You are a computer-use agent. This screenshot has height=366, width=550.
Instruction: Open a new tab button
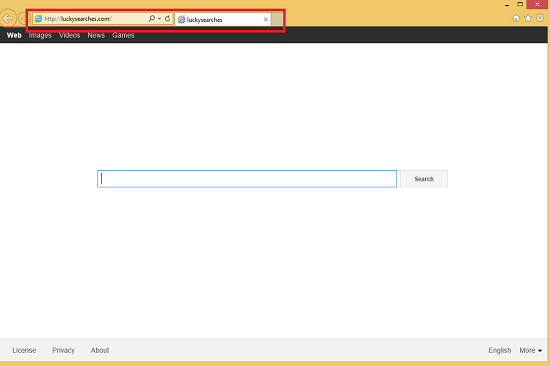(276, 19)
